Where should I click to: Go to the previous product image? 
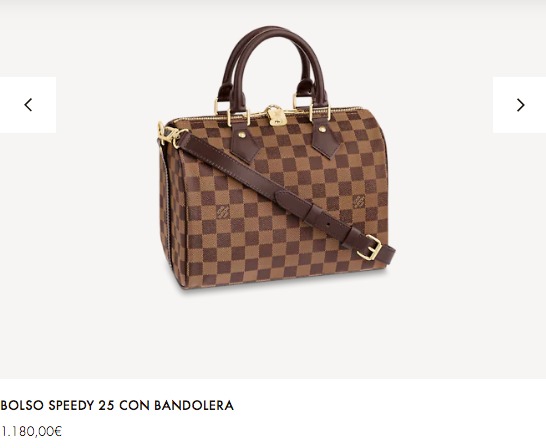pyautogui.click(x=28, y=105)
